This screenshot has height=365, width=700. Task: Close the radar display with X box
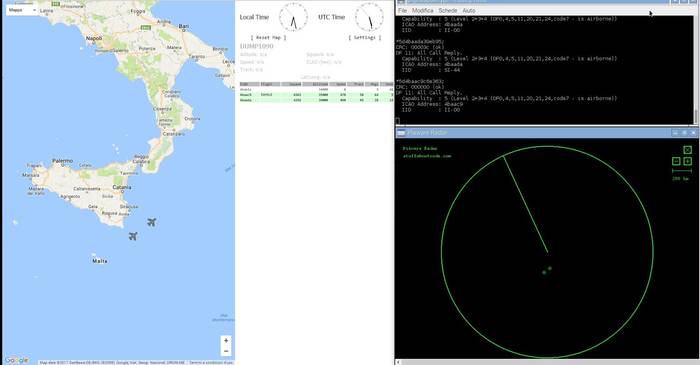pos(688,150)
